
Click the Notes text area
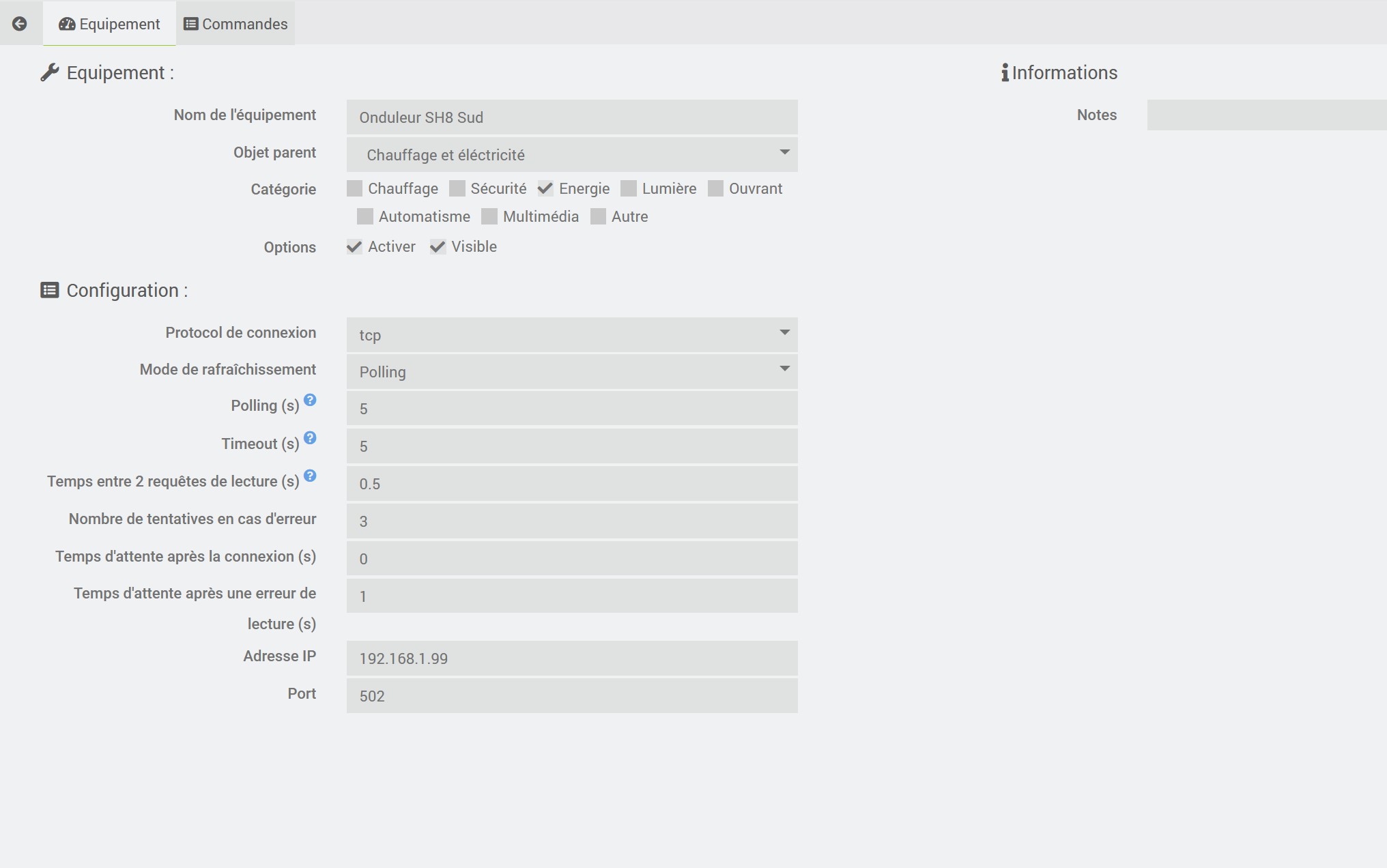[x=1266, y=115]
